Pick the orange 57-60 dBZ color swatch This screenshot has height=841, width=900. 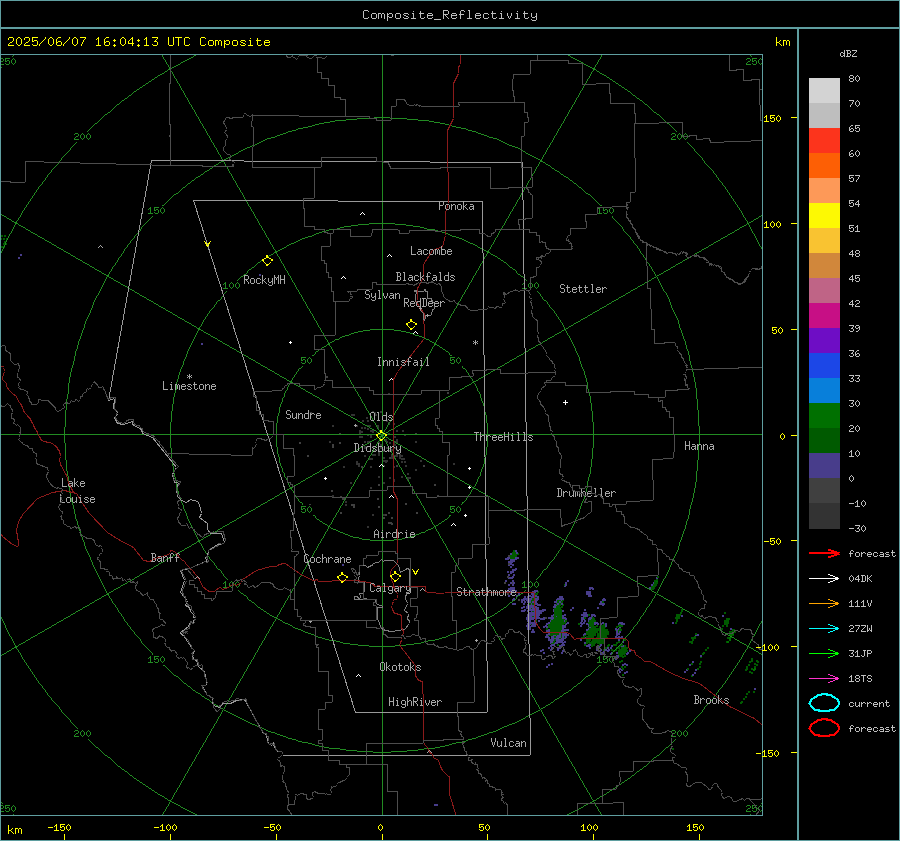(824, 165)
